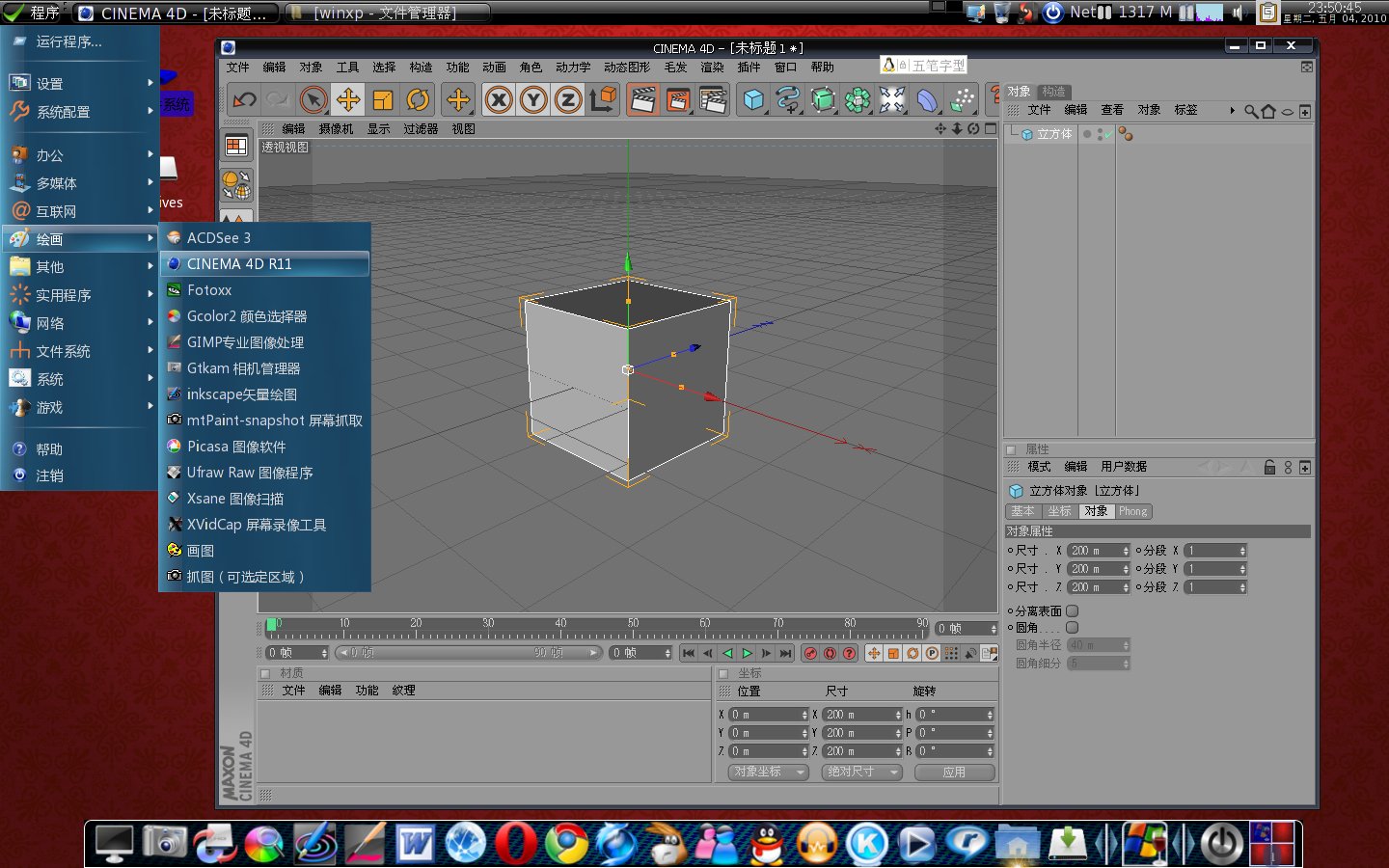Click the home icon in object manager
The width and height of the screenshot is (1389, 868).
pyautogui.click(x=1268, y=111)
